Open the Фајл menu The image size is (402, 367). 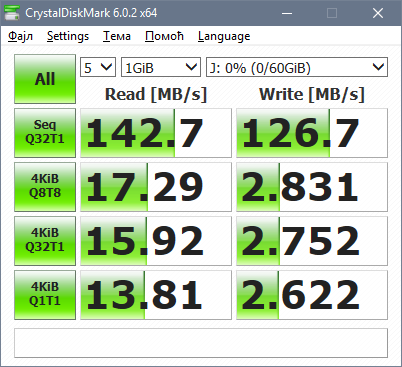click(21, 36)
